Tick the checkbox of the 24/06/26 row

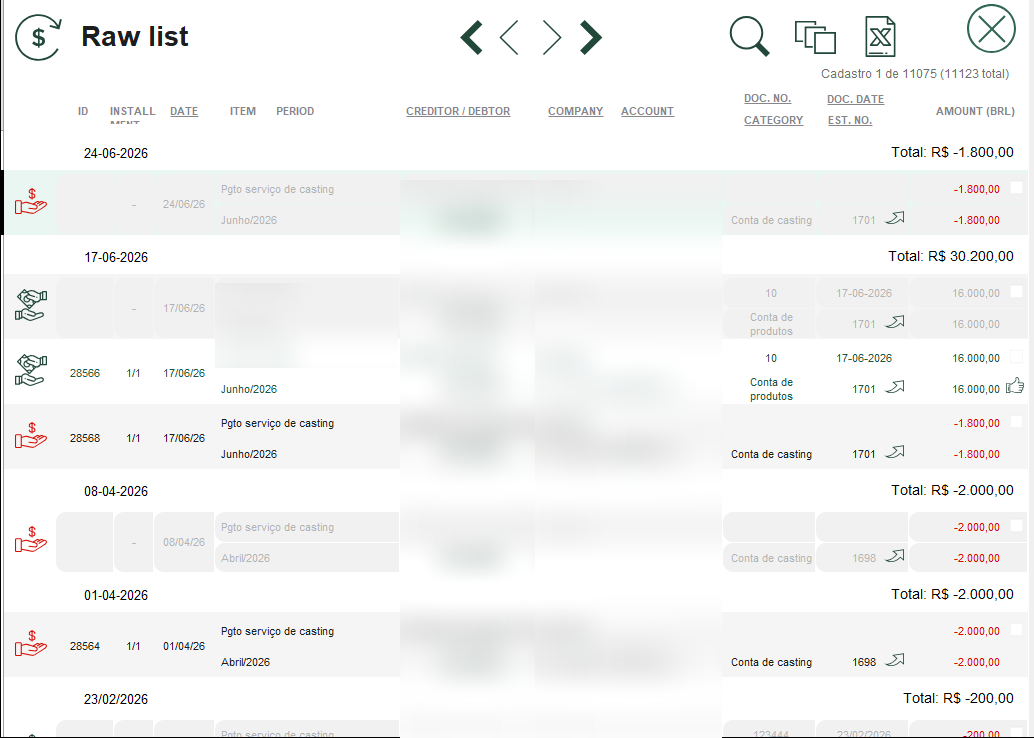(x=1016, y=188)
